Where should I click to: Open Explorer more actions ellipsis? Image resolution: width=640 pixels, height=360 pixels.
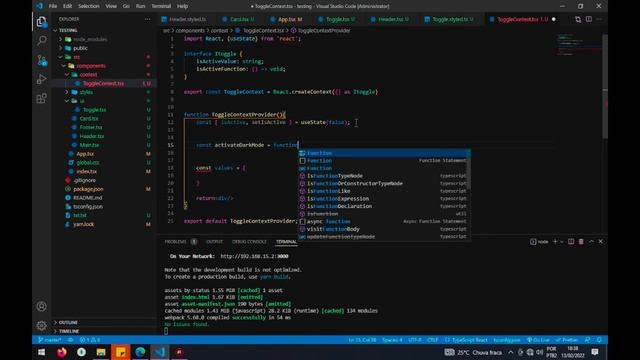(x=147, y=19)
